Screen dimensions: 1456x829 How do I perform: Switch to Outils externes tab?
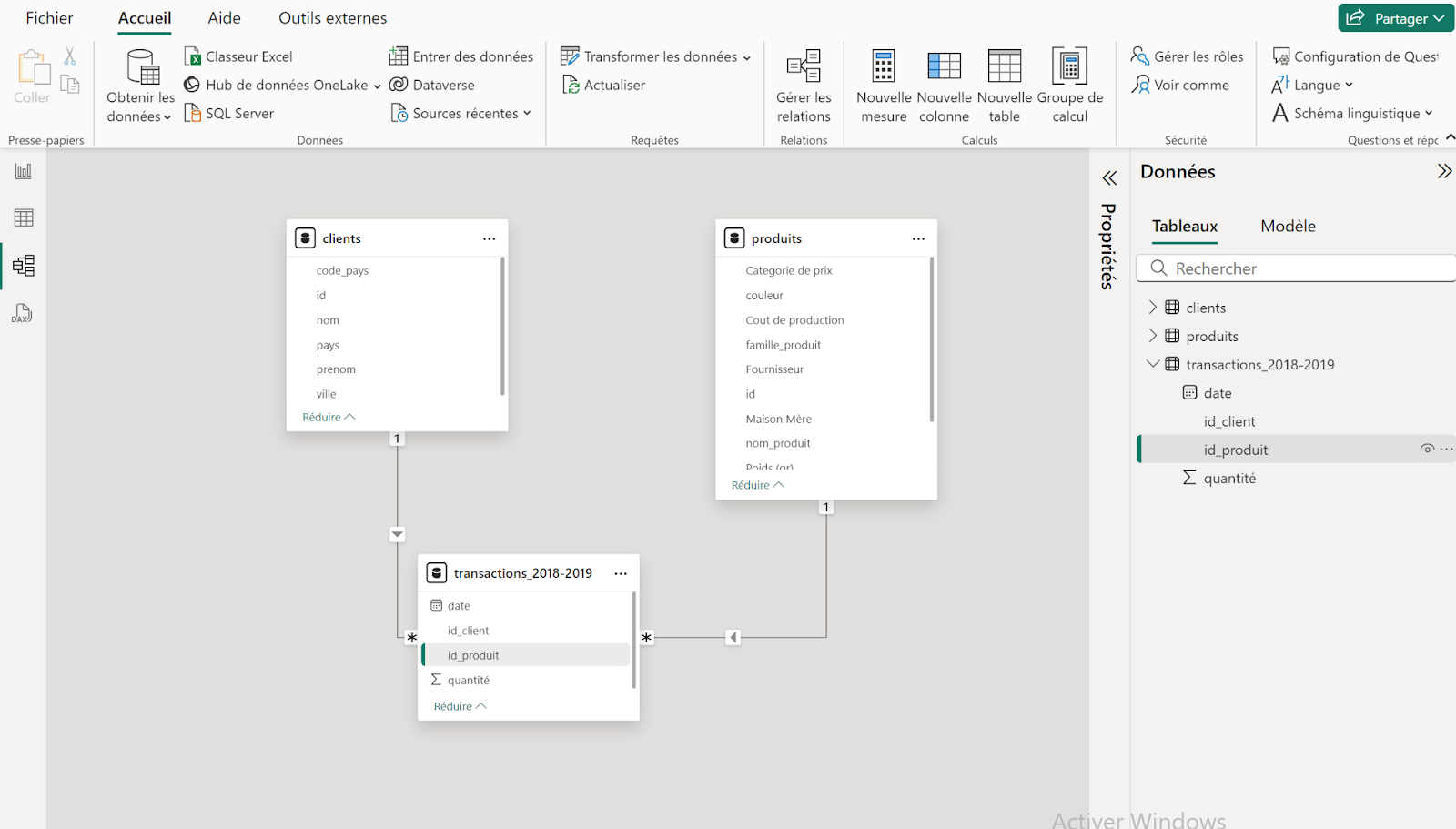pos(332,18)
